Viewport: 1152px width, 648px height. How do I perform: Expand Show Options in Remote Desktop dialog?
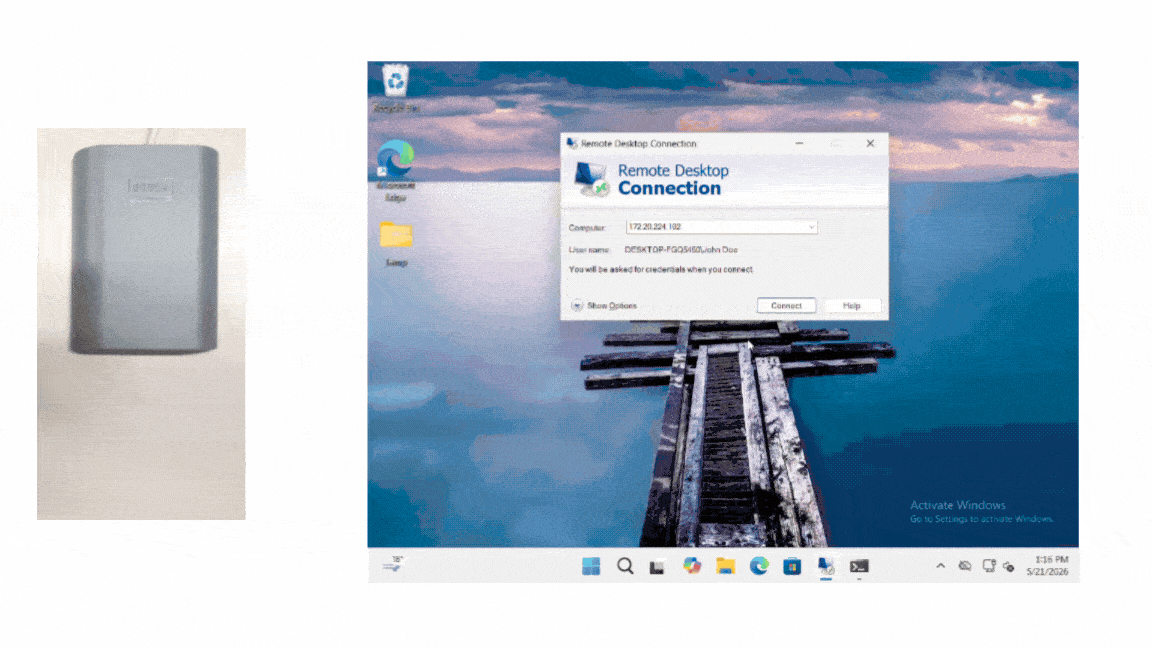604,306
